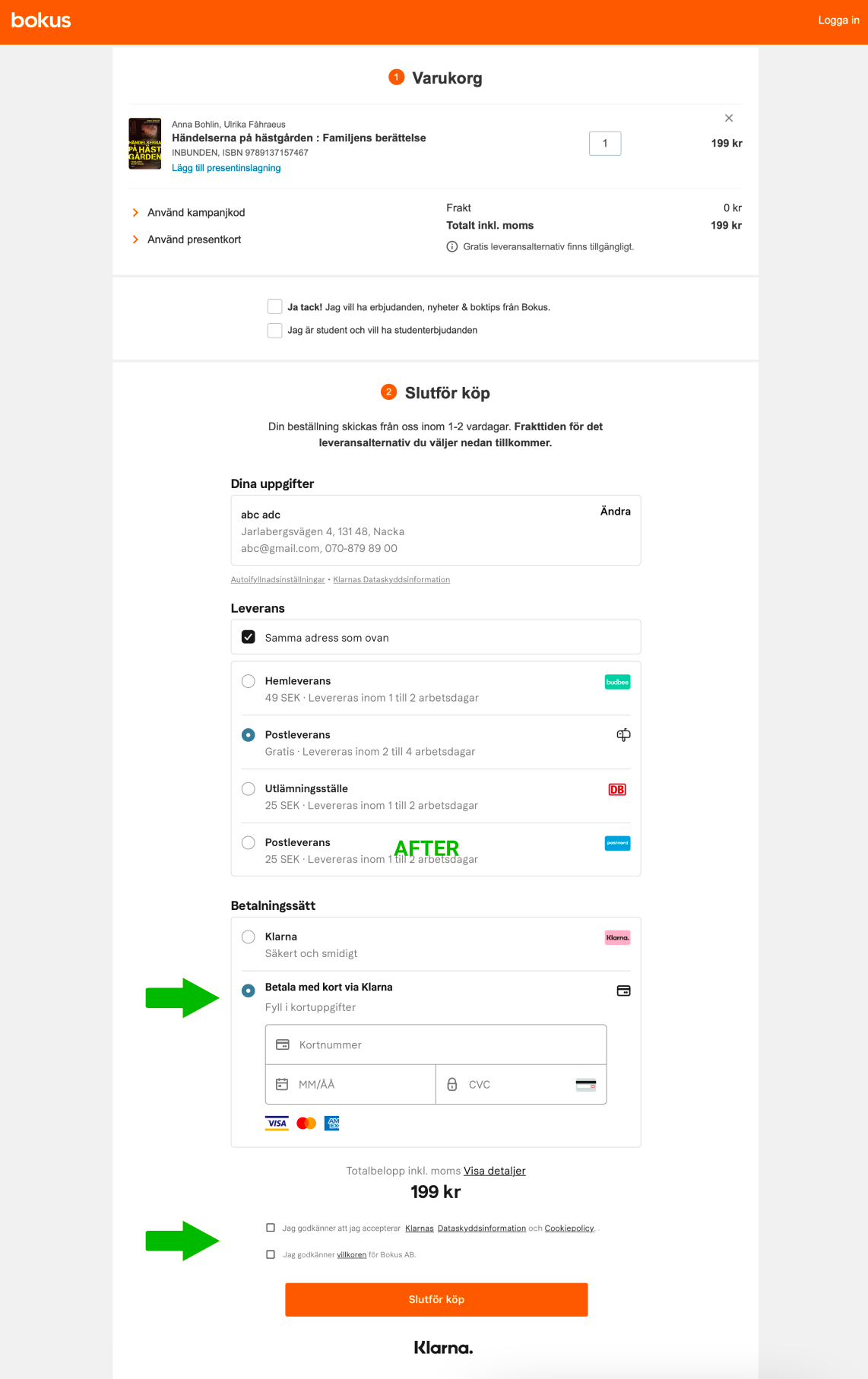Open Visa detaljer link
Viewport: 868px width, 1379px height.
(495, 1171)
